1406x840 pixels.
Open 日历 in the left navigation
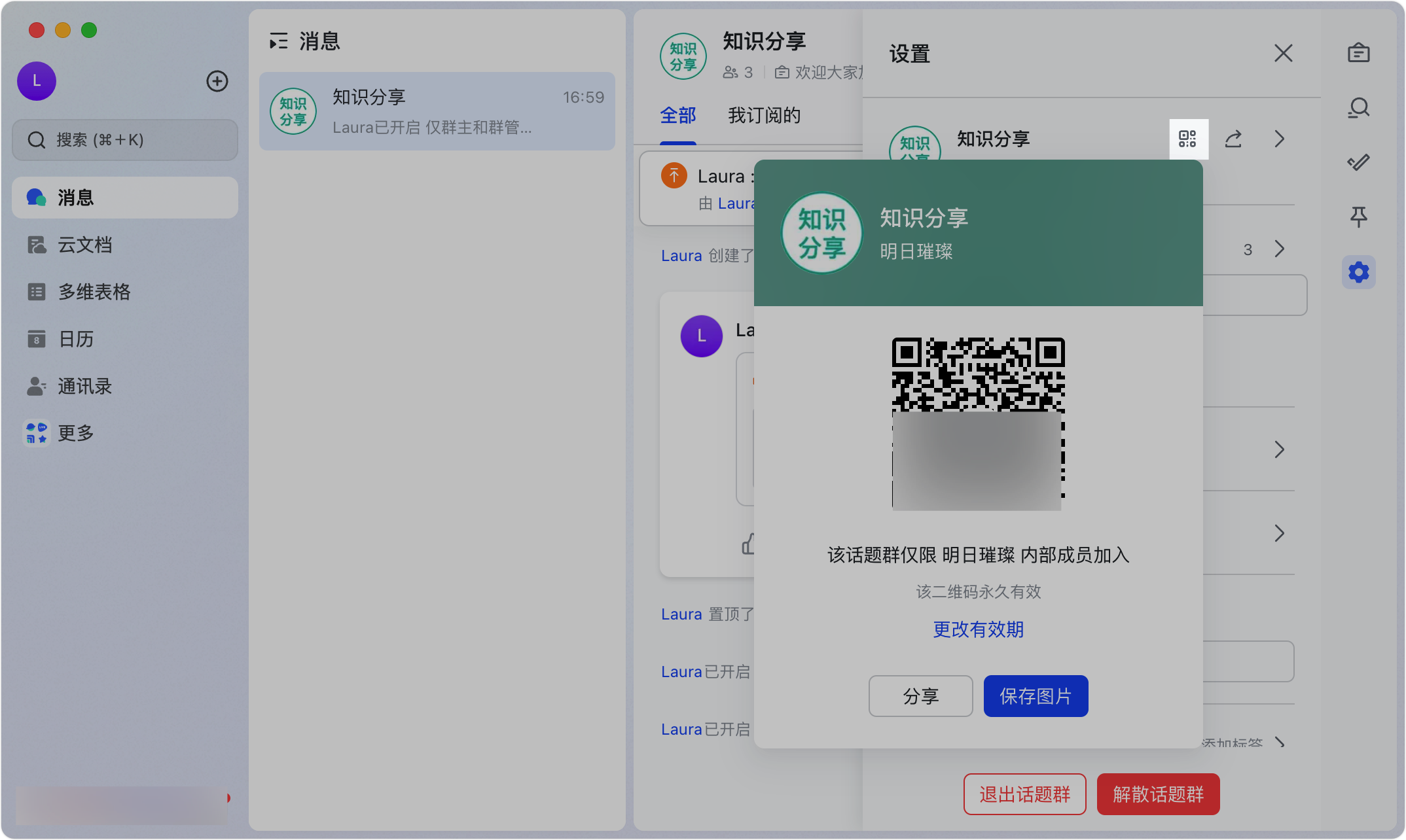click(x=125, y=339)
